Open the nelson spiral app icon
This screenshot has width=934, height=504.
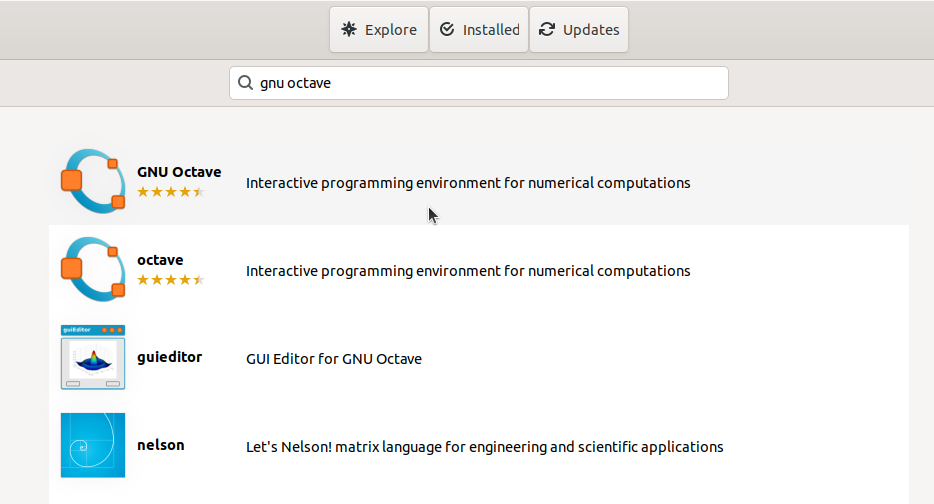(93, 446)
